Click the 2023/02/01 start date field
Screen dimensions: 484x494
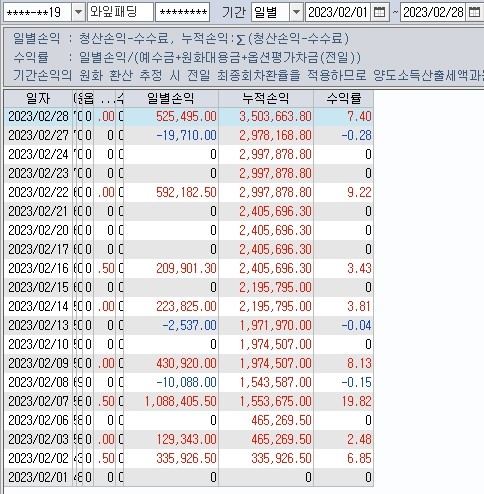(337, 12)
